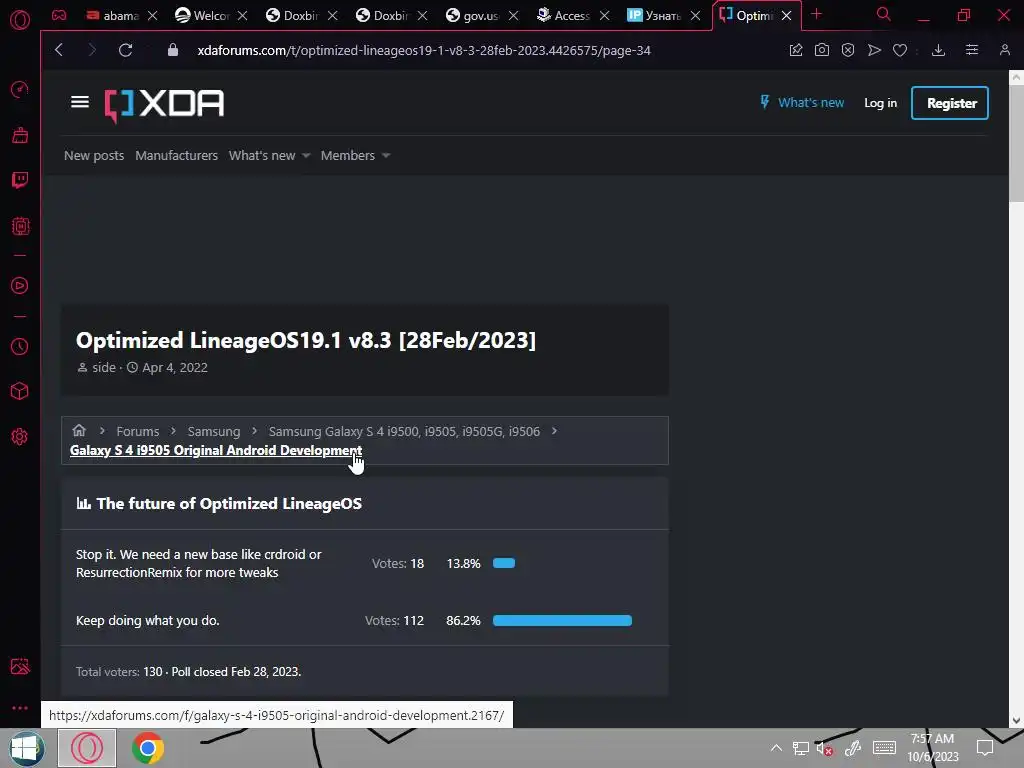Search tabs magnifier icon
The height and width of the screenshot is (768, 1024).
[x=884, y=14]
